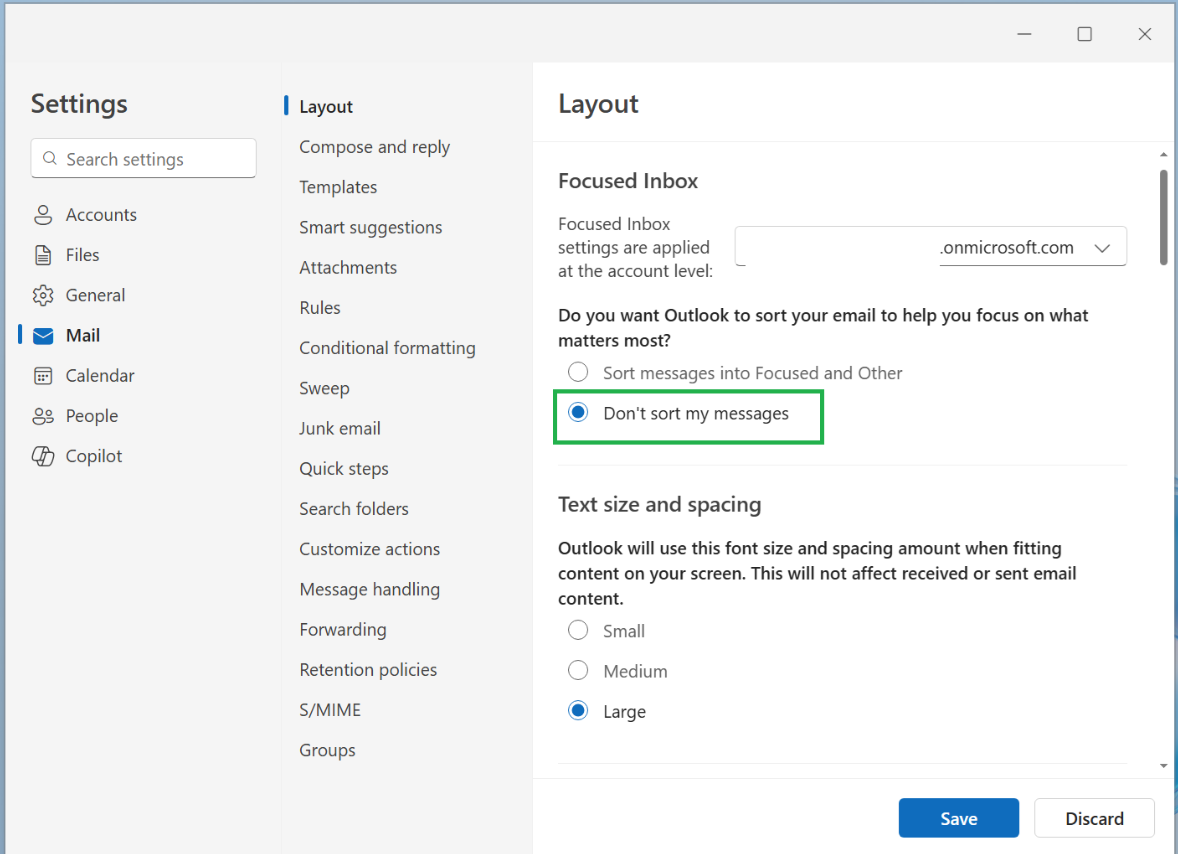Choose Small text size
The width and height of the screenshot is (1178, 854).
point(578,630)
